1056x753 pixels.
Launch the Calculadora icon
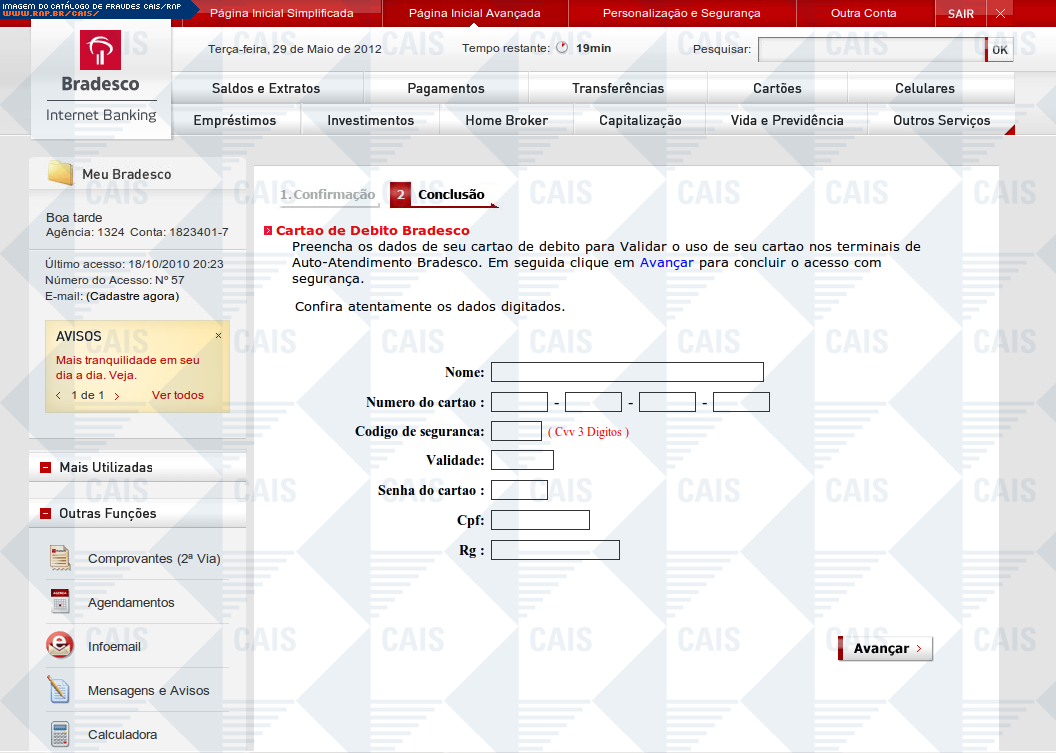coord(60,734)
